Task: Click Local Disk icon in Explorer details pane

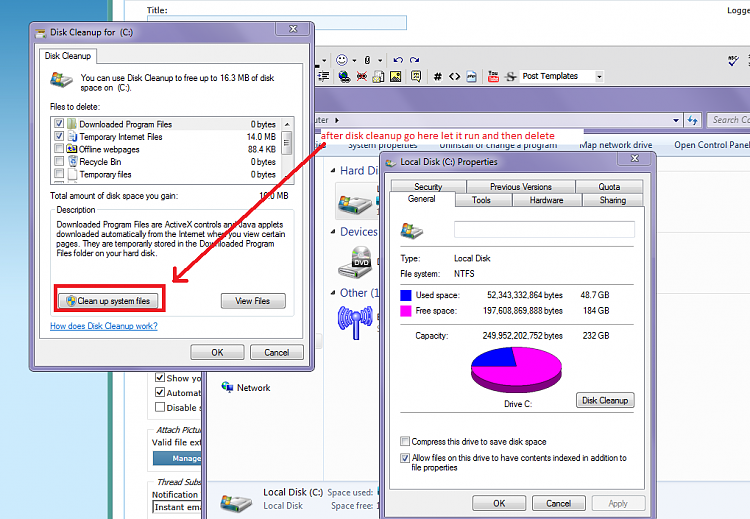Action: point(236,502)
